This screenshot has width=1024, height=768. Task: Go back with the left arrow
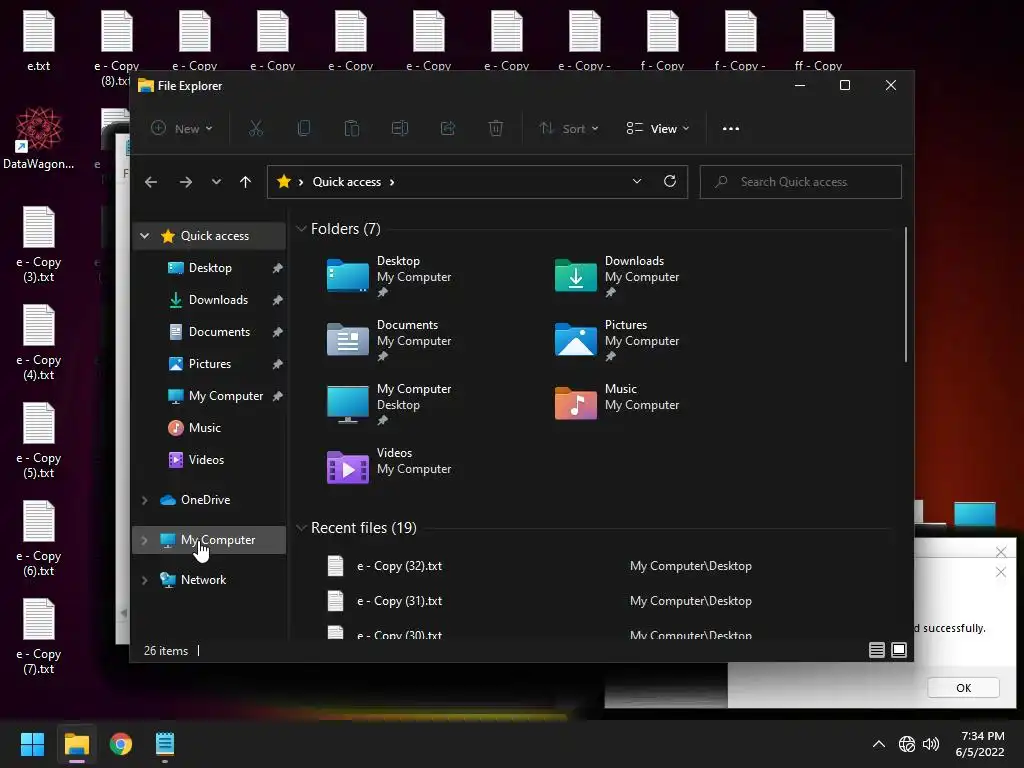151,182
